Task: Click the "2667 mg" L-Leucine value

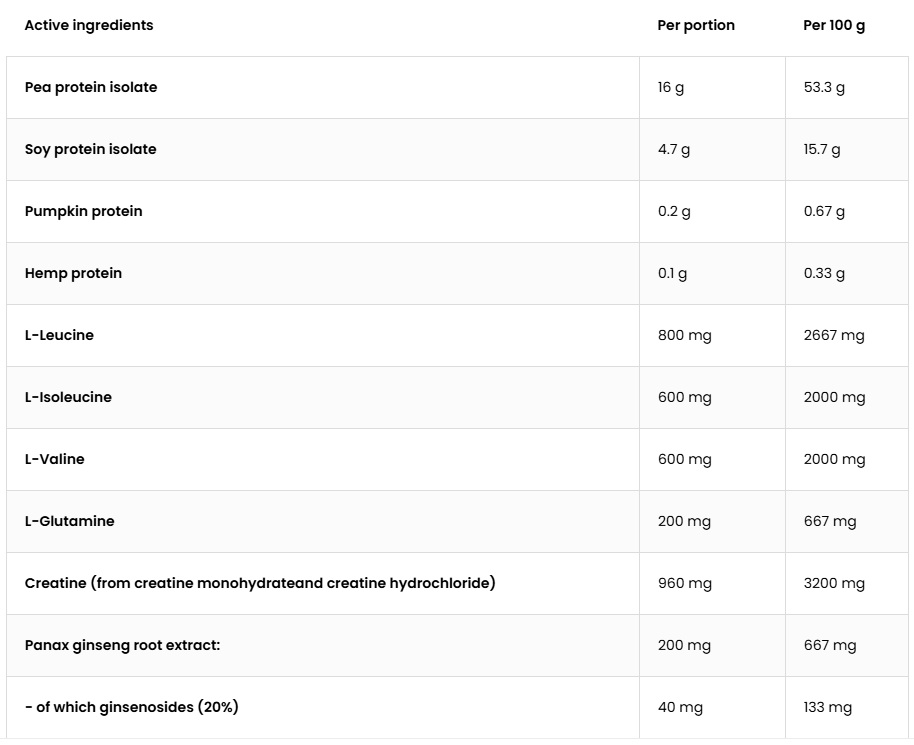Action: [x=834, y=335]
